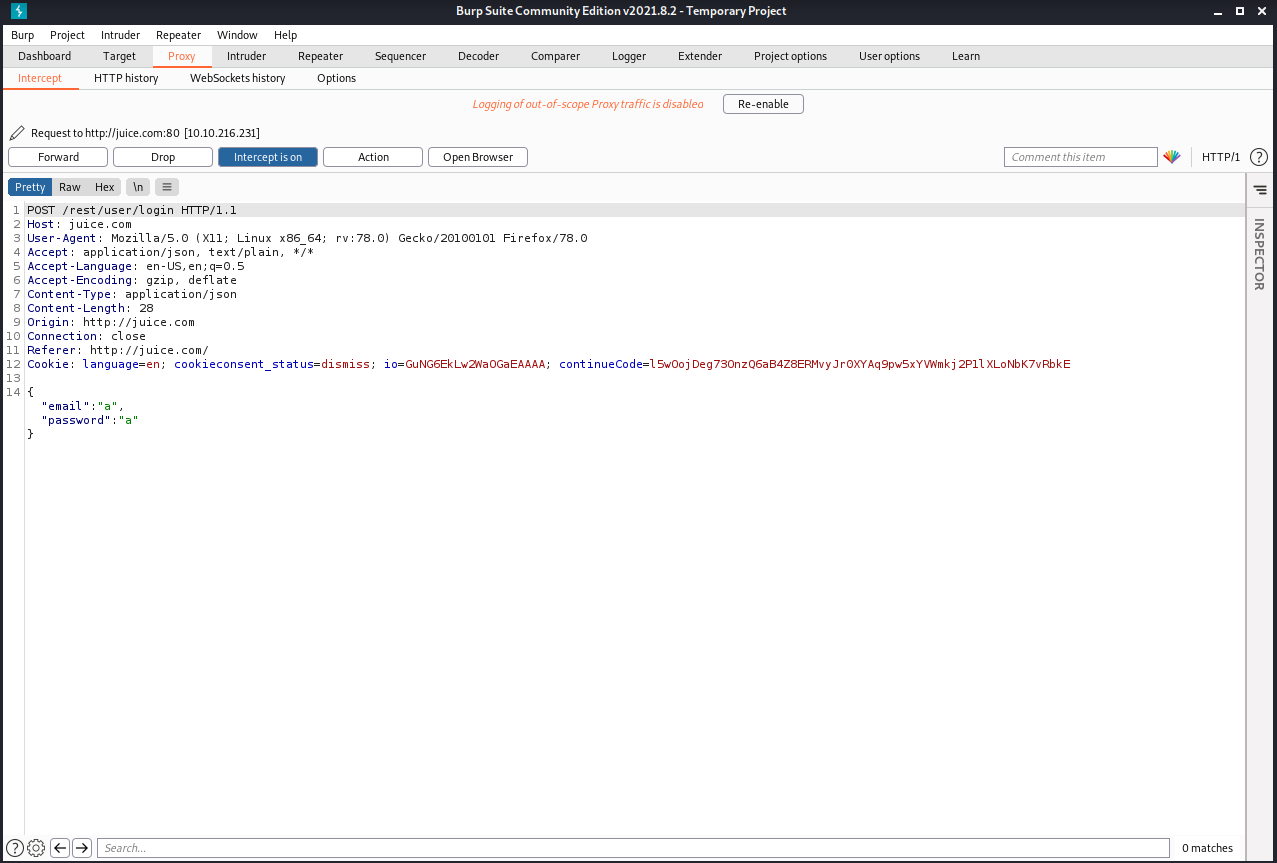Select the Intercept sub-tab
The image size is (1277, 863).
click(x=40, y=78)
